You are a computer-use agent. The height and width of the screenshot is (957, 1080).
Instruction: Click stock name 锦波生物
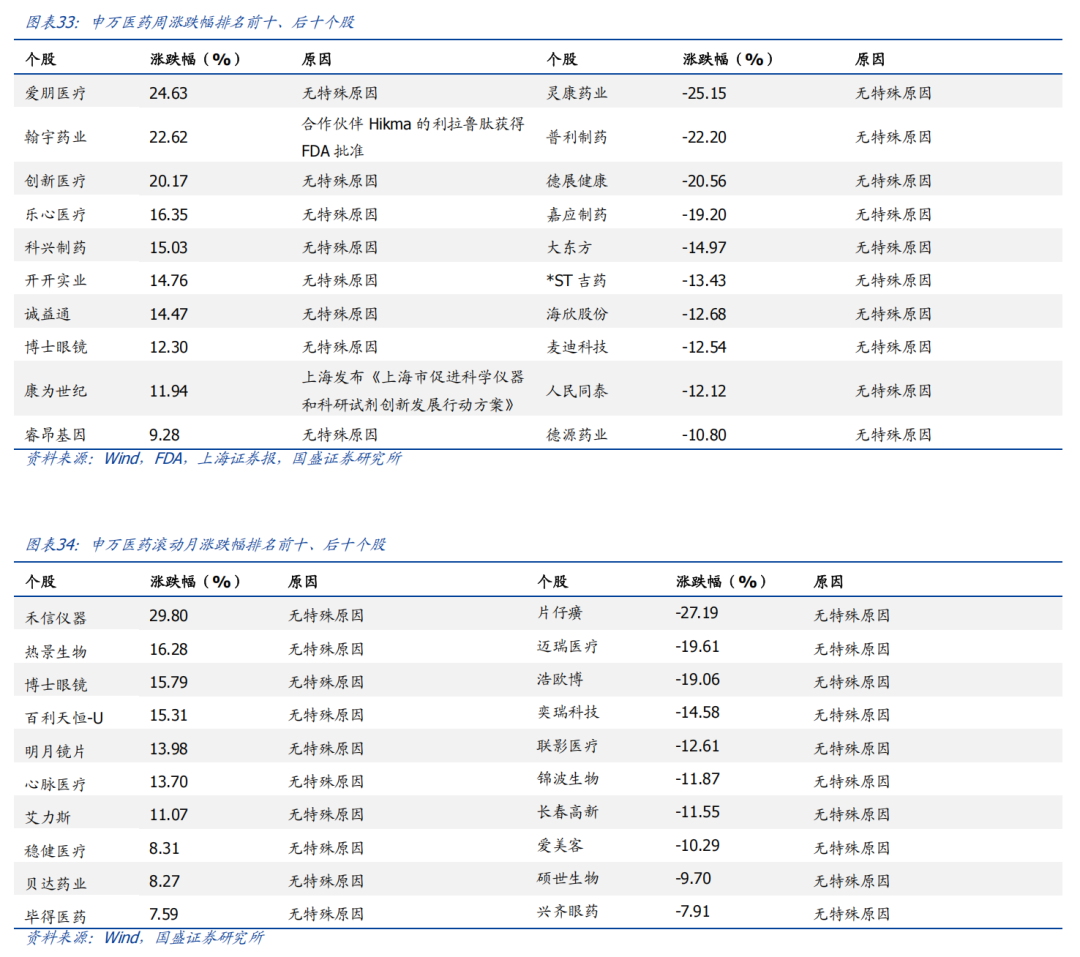[x=568, y=779]
